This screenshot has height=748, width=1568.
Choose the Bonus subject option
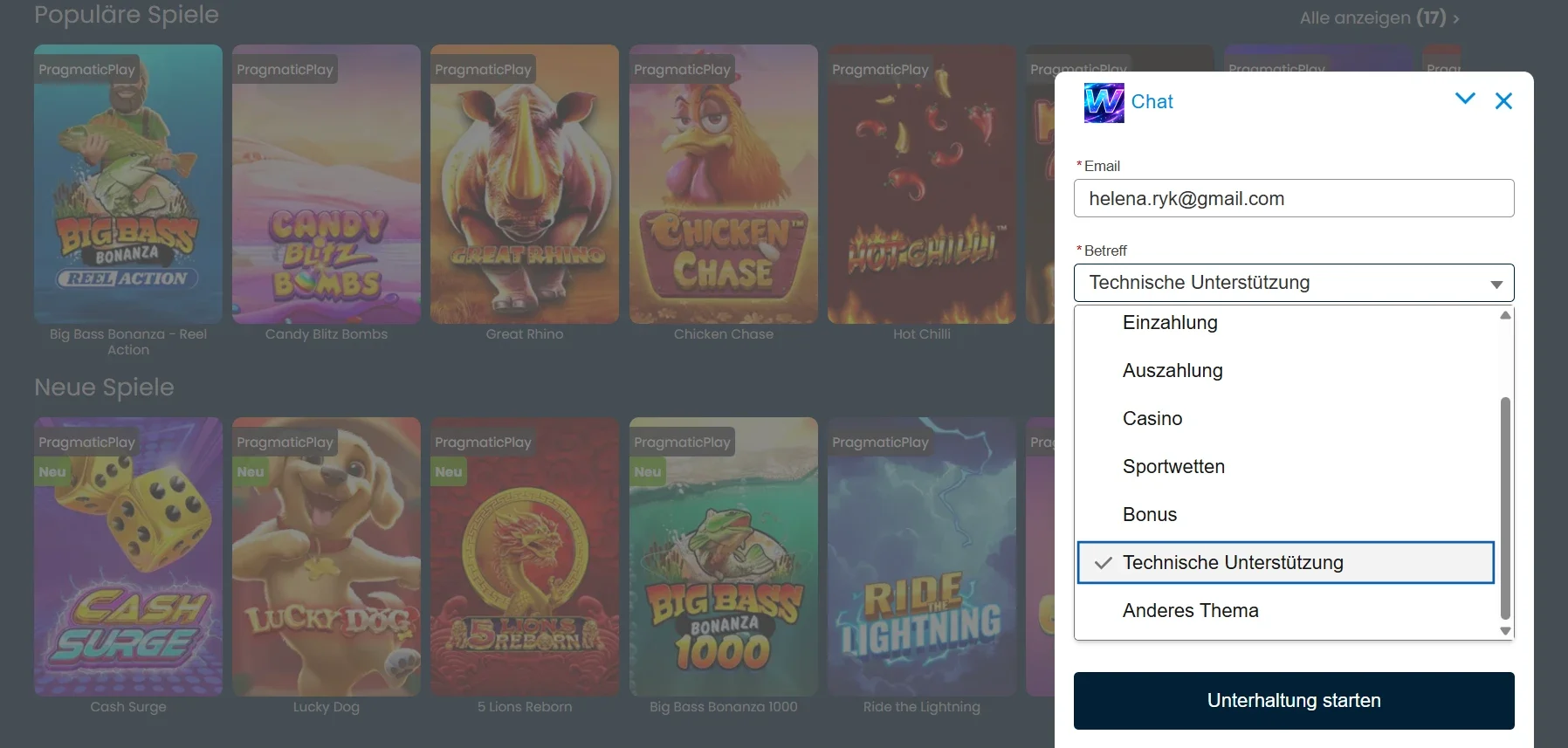tap(1286, 515)
